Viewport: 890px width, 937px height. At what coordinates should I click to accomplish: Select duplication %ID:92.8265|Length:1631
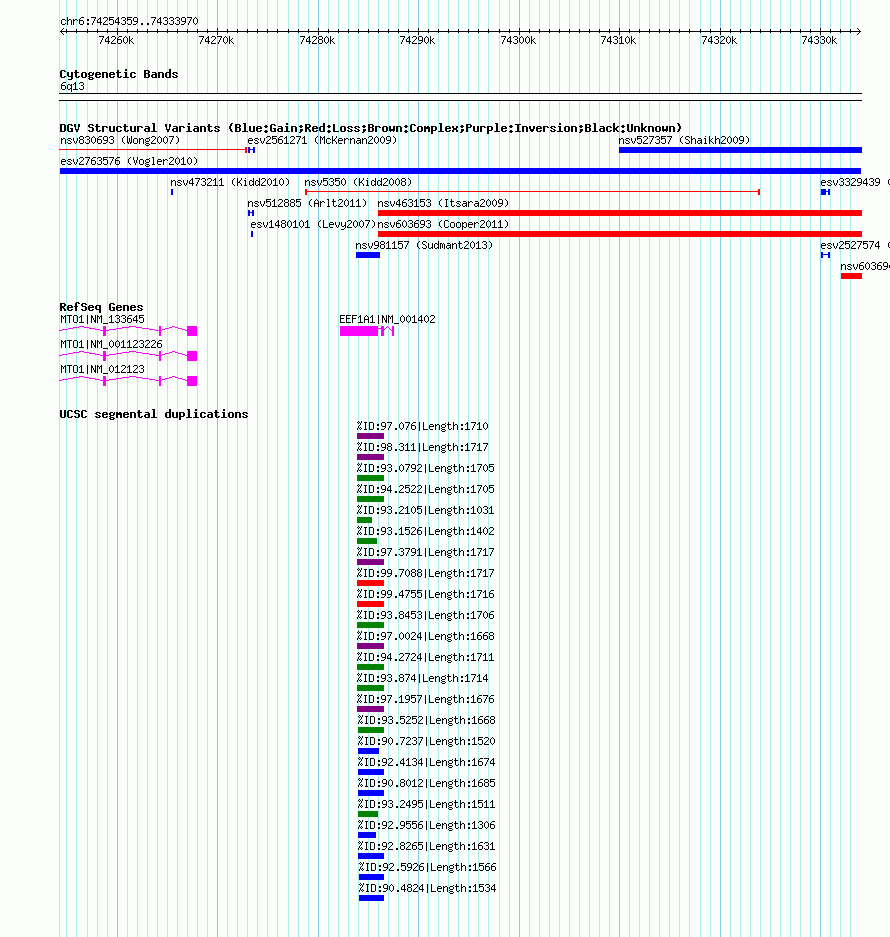click(x=427, y=846)
